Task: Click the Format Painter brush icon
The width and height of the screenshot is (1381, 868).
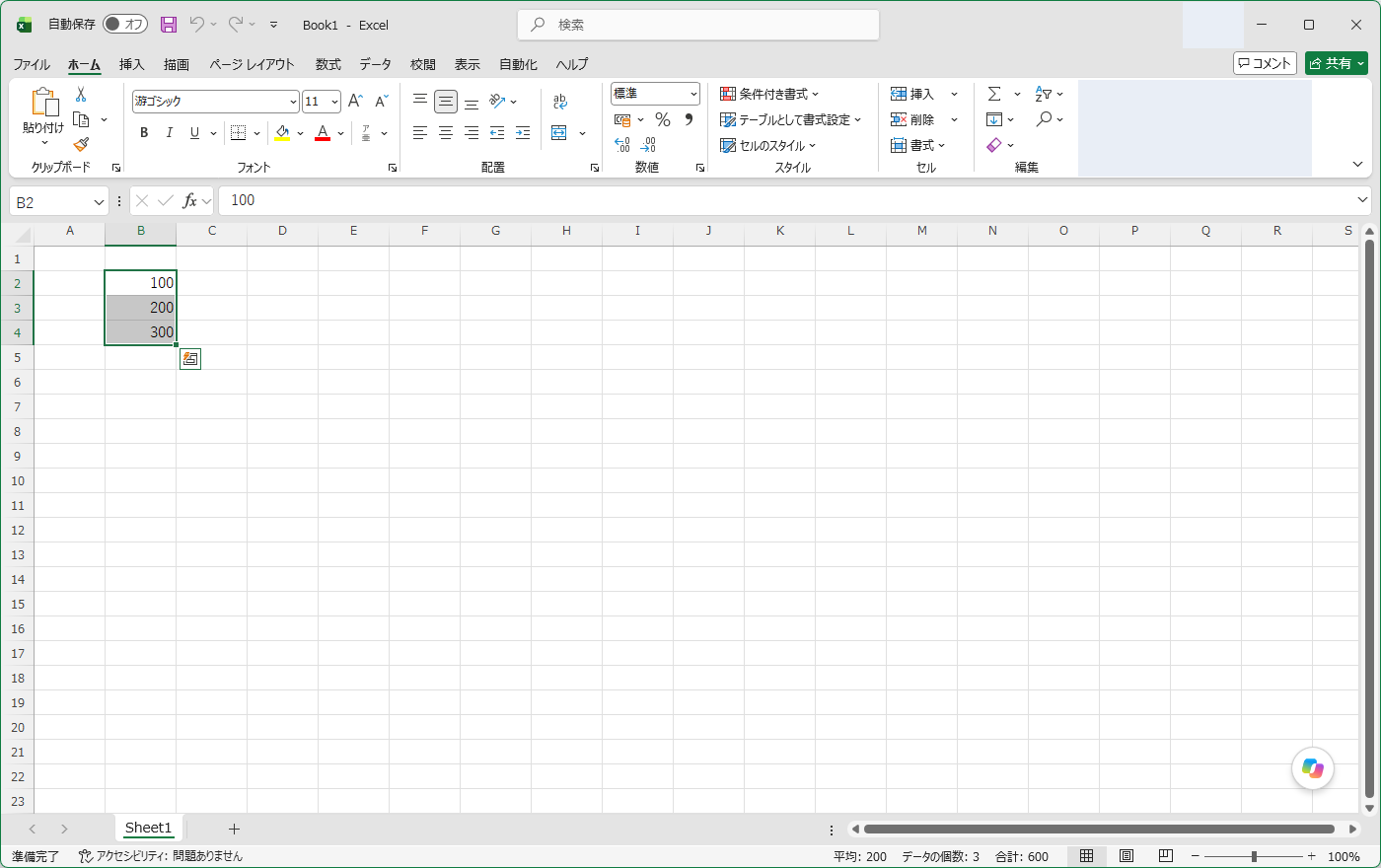Action: (81, 145)
